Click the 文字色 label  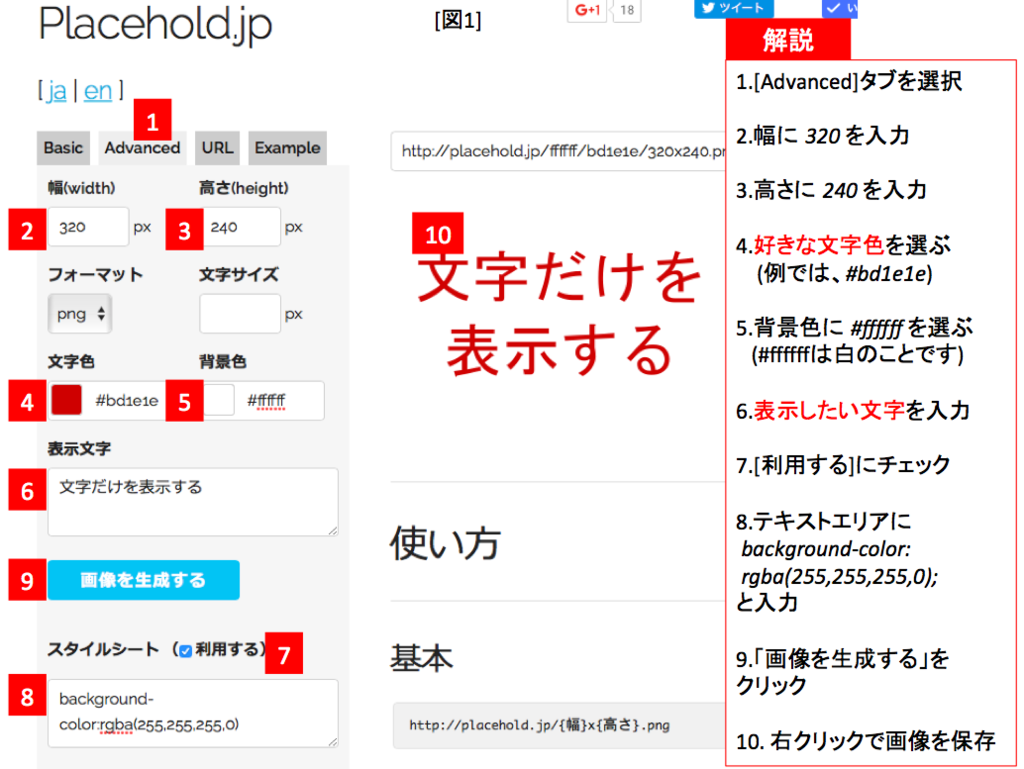(71, 362)
